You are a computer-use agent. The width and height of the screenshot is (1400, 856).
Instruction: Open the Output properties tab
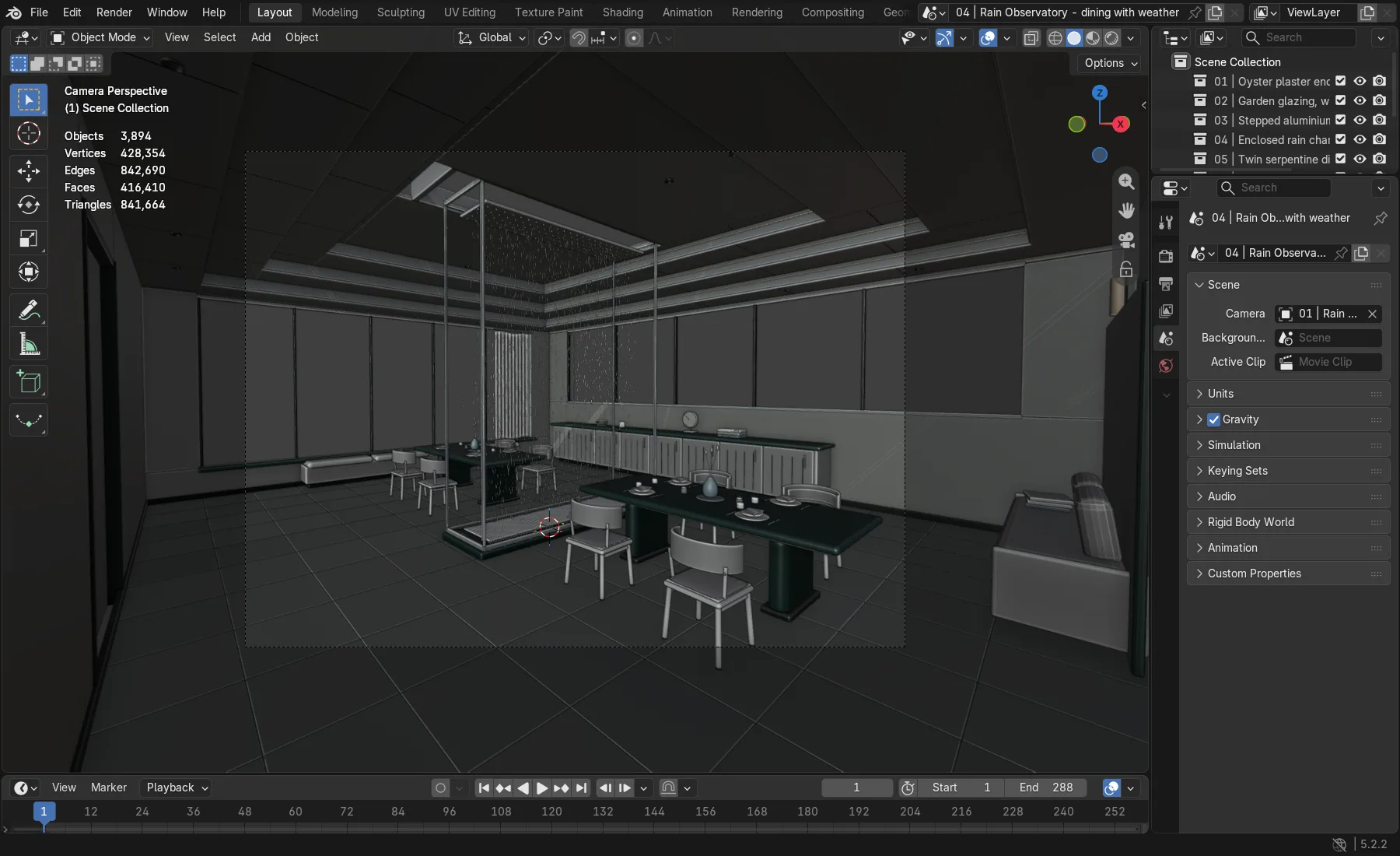coord(1166,283)
